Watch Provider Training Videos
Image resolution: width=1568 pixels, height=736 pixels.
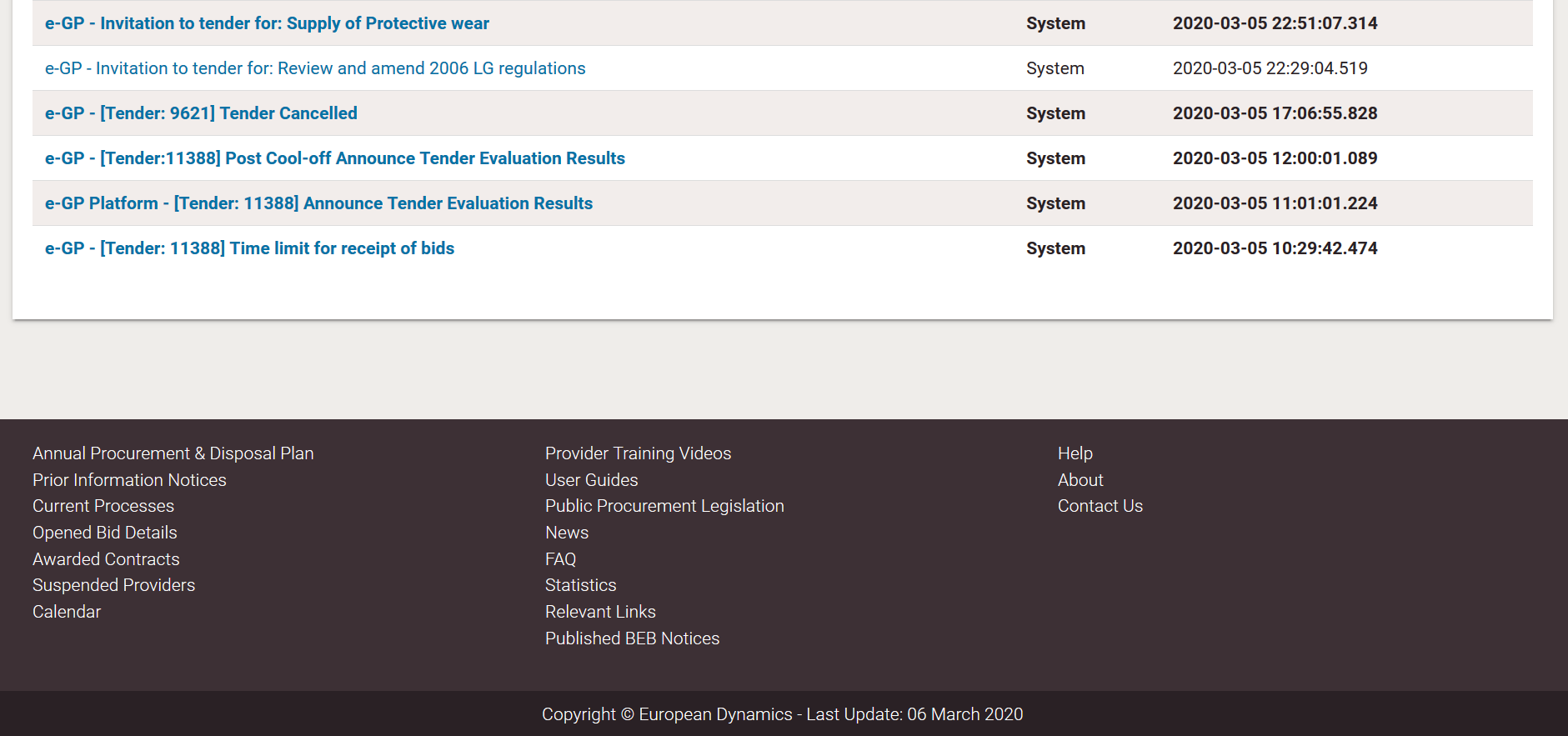[x=638, y=453]
